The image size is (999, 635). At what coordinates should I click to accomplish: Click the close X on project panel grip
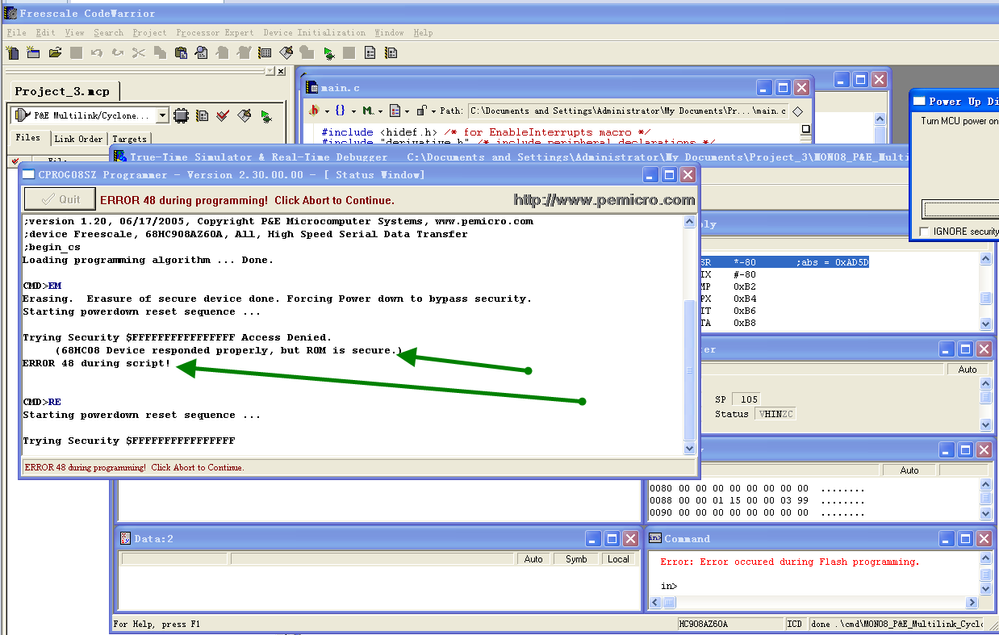point(281,71)
